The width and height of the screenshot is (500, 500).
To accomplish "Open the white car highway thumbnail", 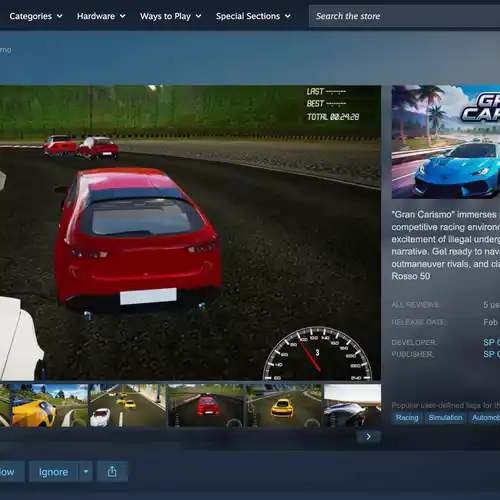I will 128,405.
